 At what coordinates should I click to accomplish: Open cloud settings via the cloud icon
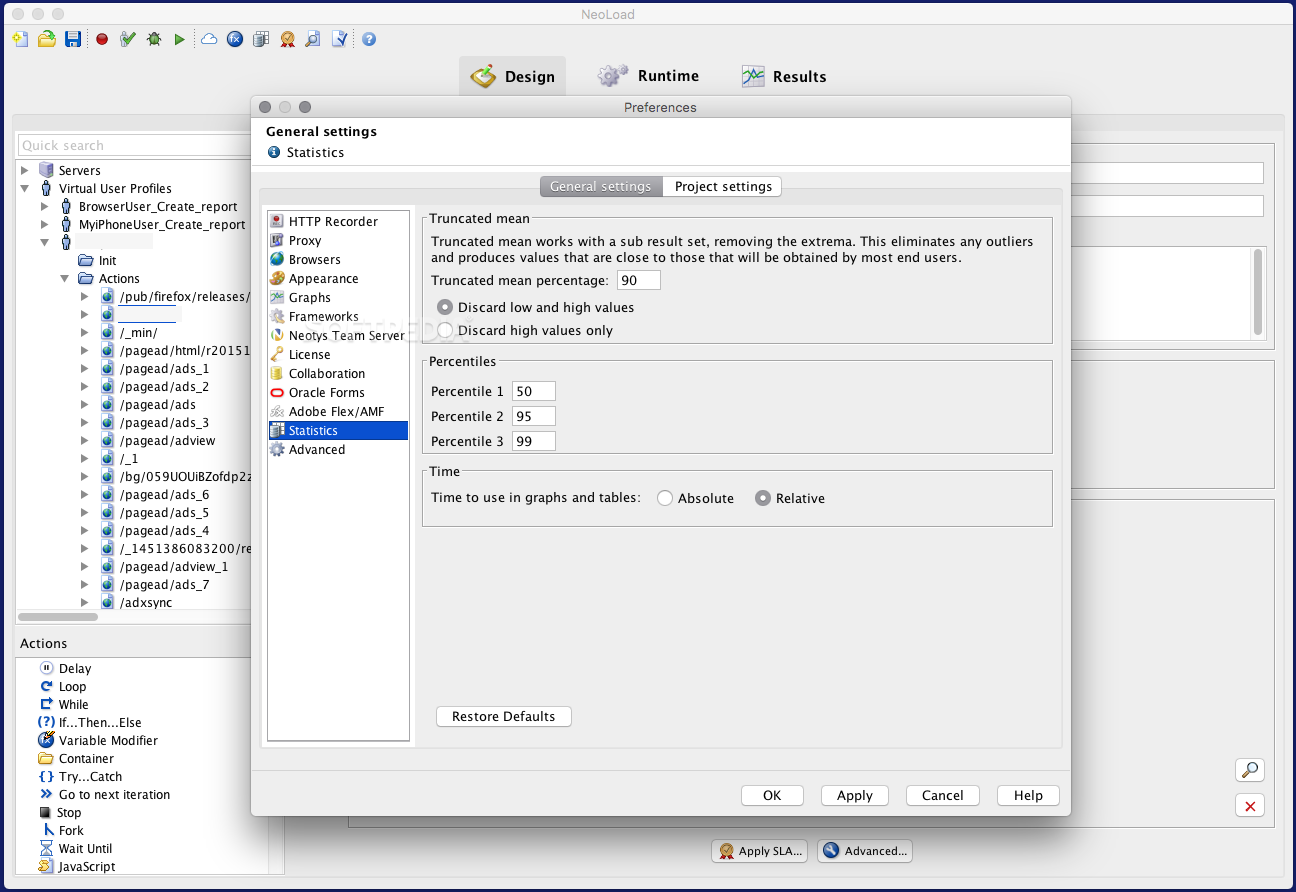click(x=209, y=39)
